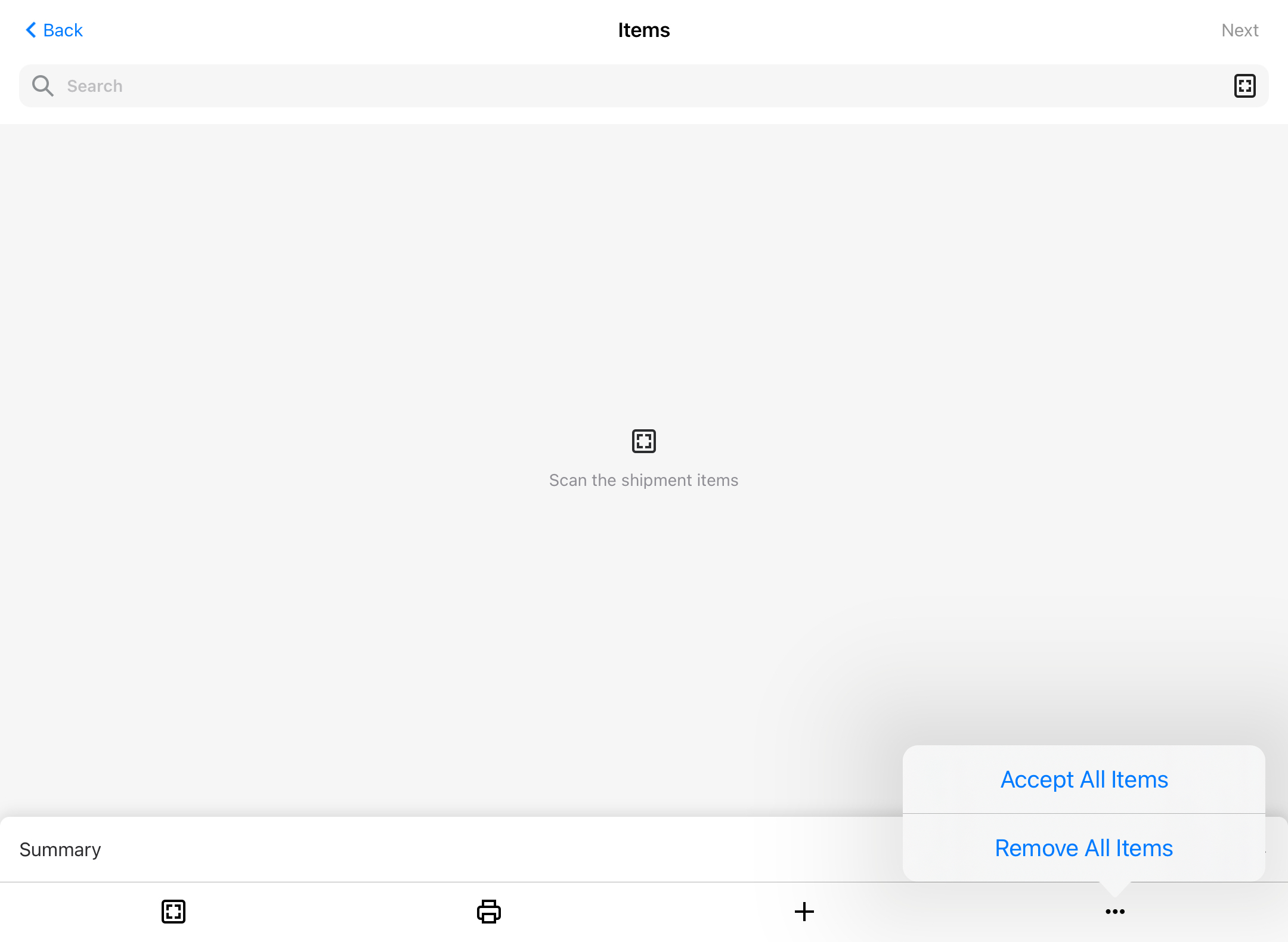
Task: Toggle the more options ellipsis icon
Action: click(1115, 912)
